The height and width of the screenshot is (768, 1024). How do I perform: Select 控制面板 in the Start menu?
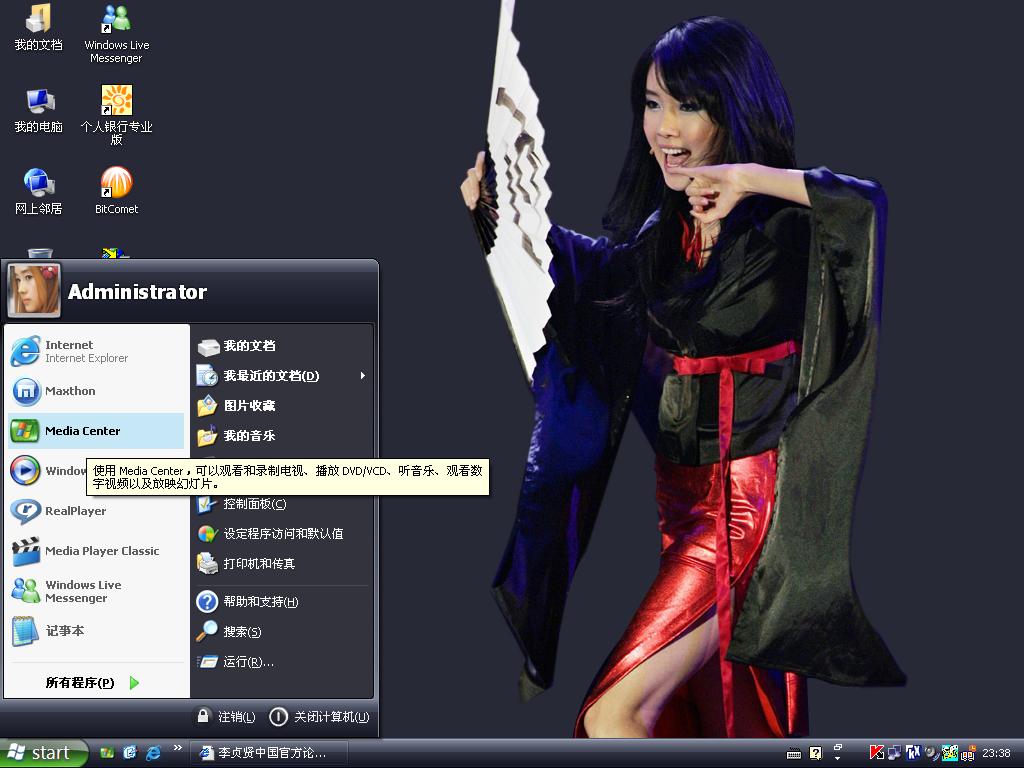(x=254, y=504)
